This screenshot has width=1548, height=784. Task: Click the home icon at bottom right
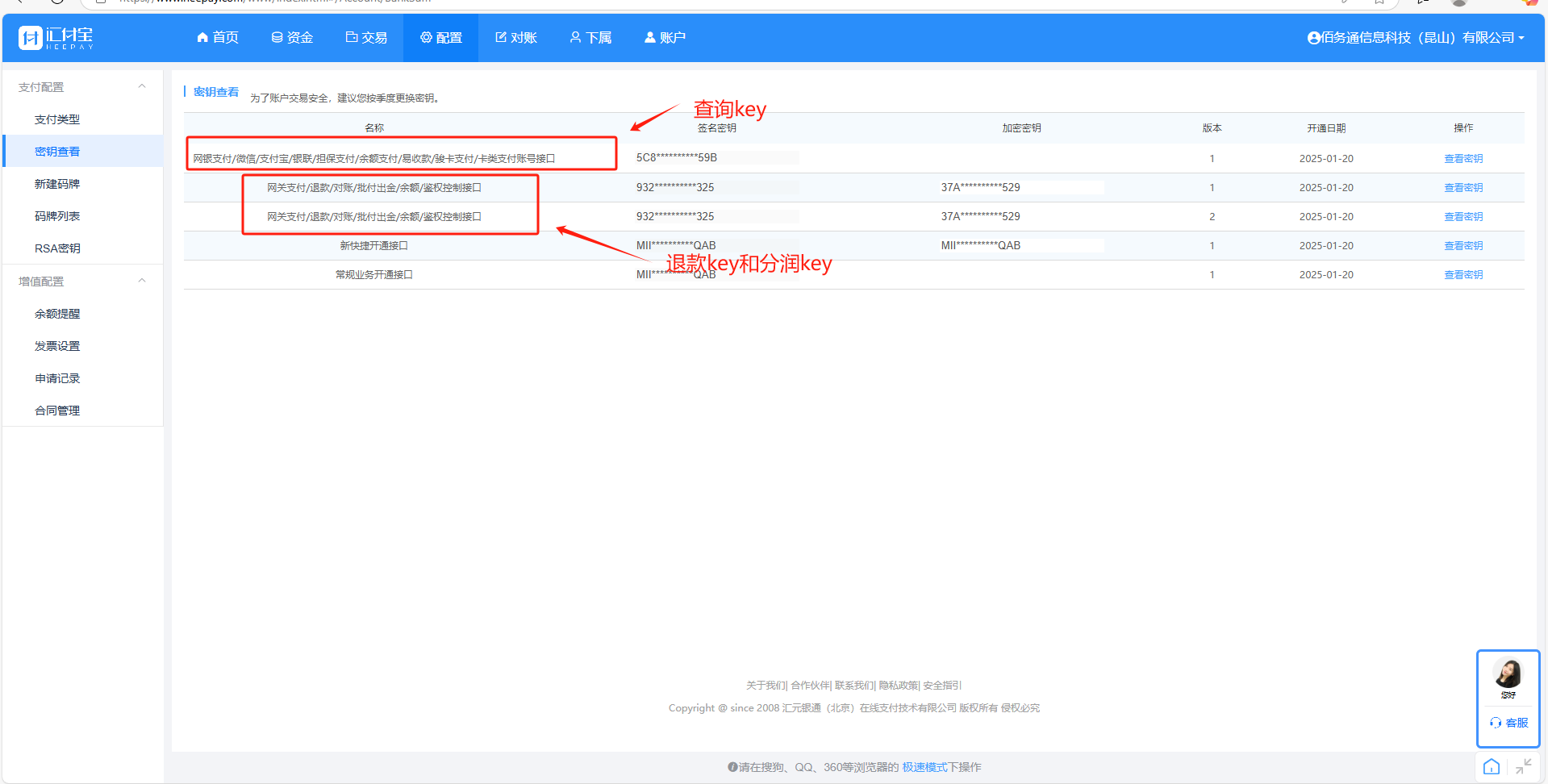[1492, 767]
